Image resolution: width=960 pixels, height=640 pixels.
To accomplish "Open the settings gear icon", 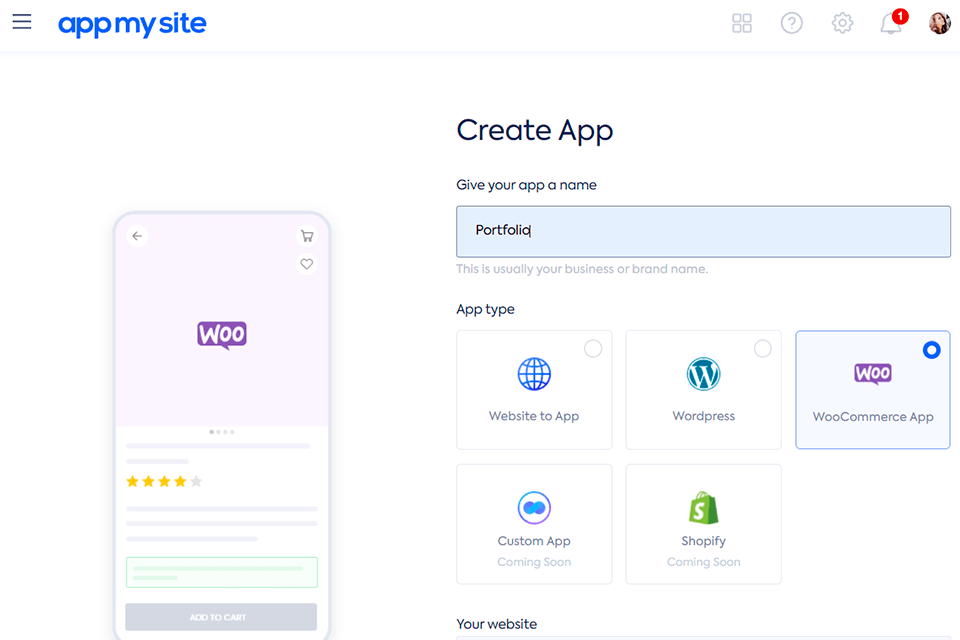I will point(842,23).
